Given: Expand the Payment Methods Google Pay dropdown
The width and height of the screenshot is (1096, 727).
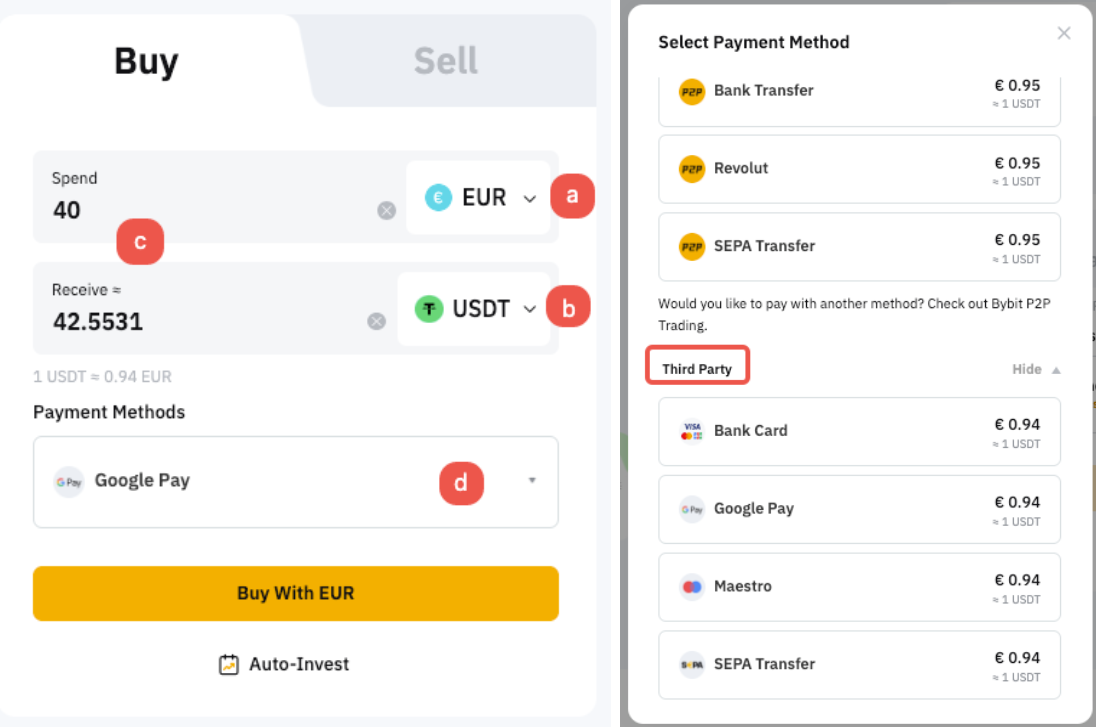Looking at the screenshot, I should point(532,480).
